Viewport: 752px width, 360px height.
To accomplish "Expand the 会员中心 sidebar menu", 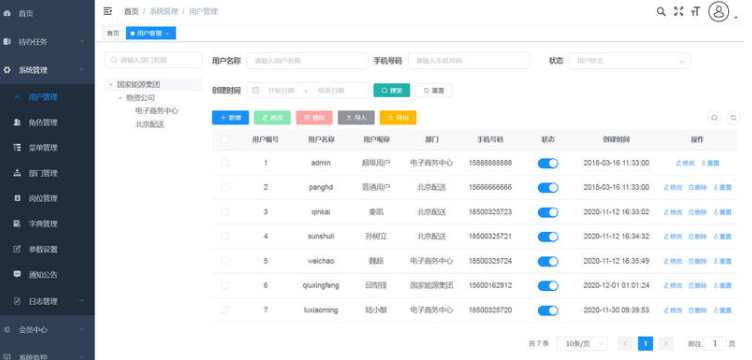I will coord(82,330).
